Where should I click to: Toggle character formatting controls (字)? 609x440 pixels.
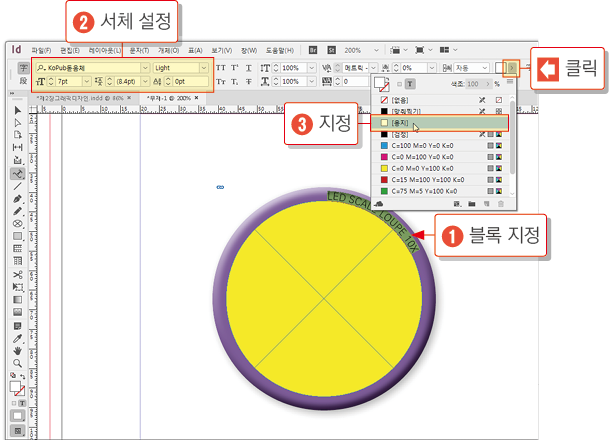pyautogui.click(x=23, y=68)
